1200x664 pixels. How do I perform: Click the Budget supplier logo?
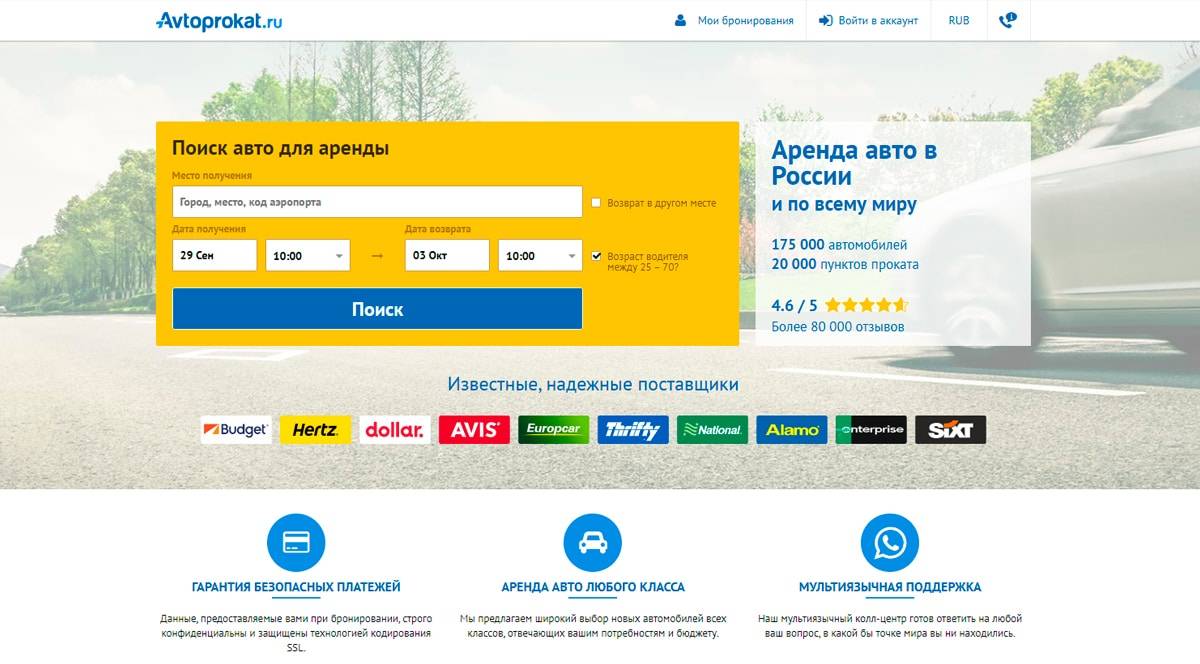236,430
